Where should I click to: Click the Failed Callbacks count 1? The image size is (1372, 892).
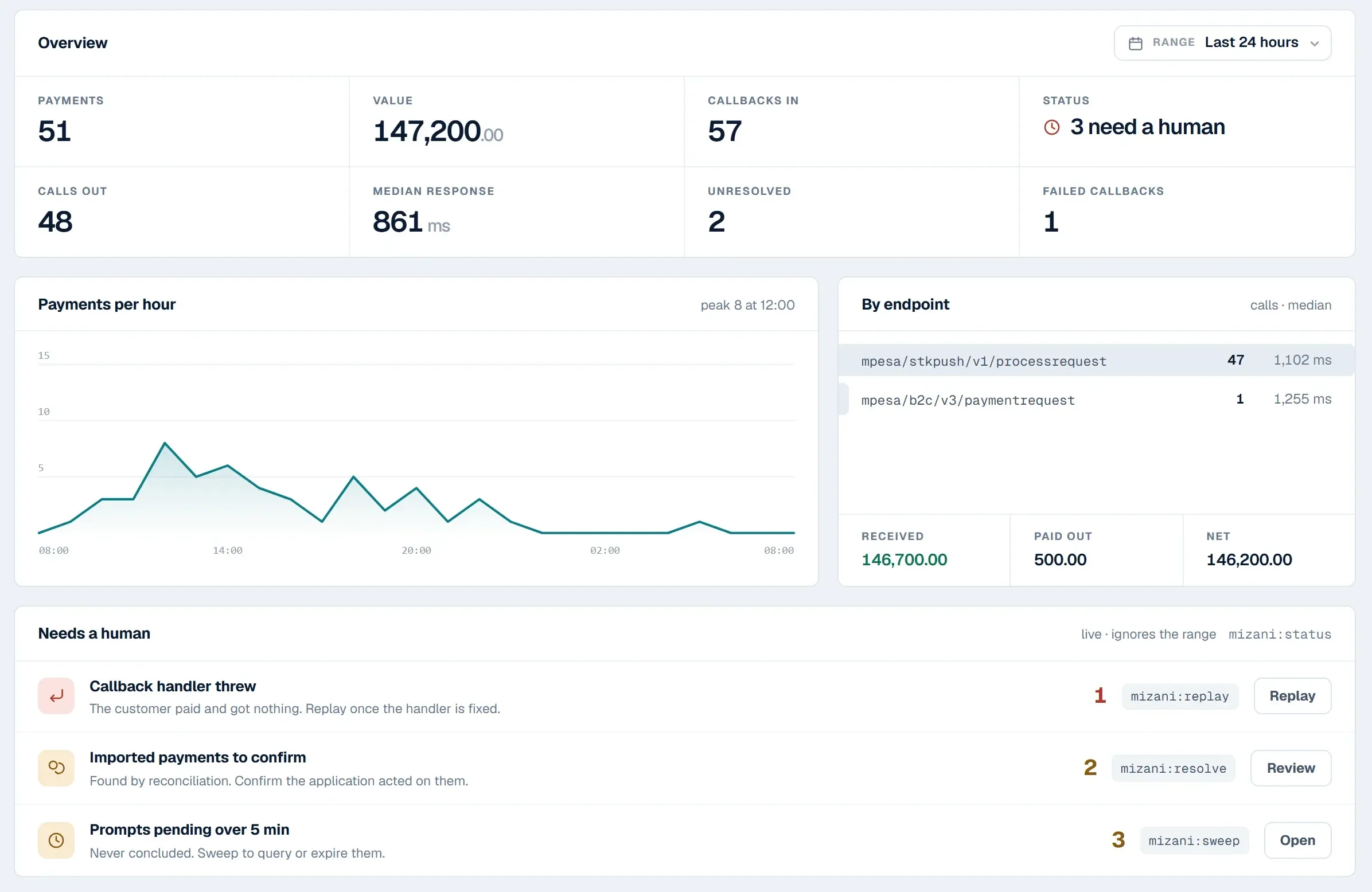point(1051,222)
